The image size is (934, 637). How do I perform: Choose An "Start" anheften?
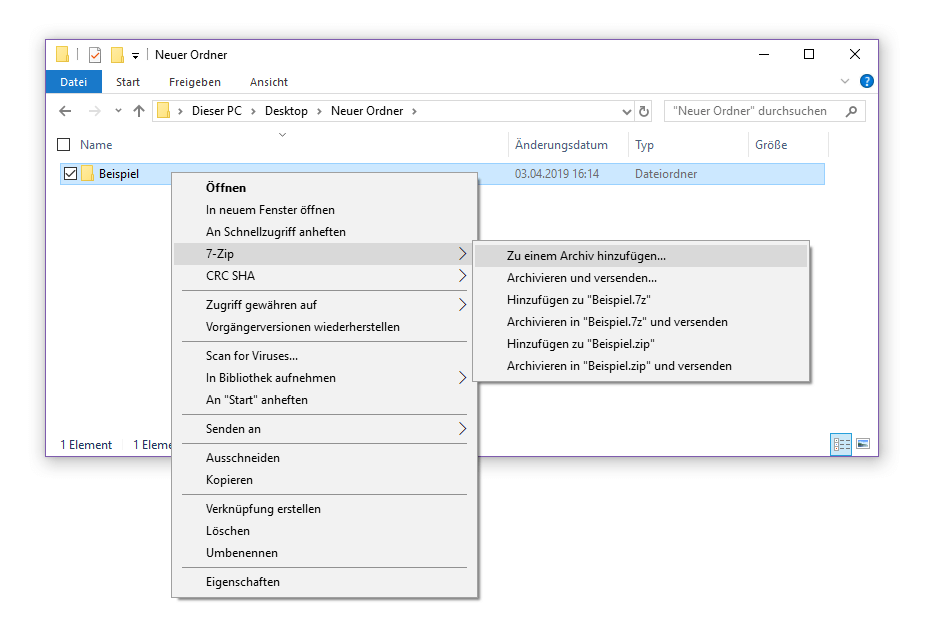coord(325,400)
